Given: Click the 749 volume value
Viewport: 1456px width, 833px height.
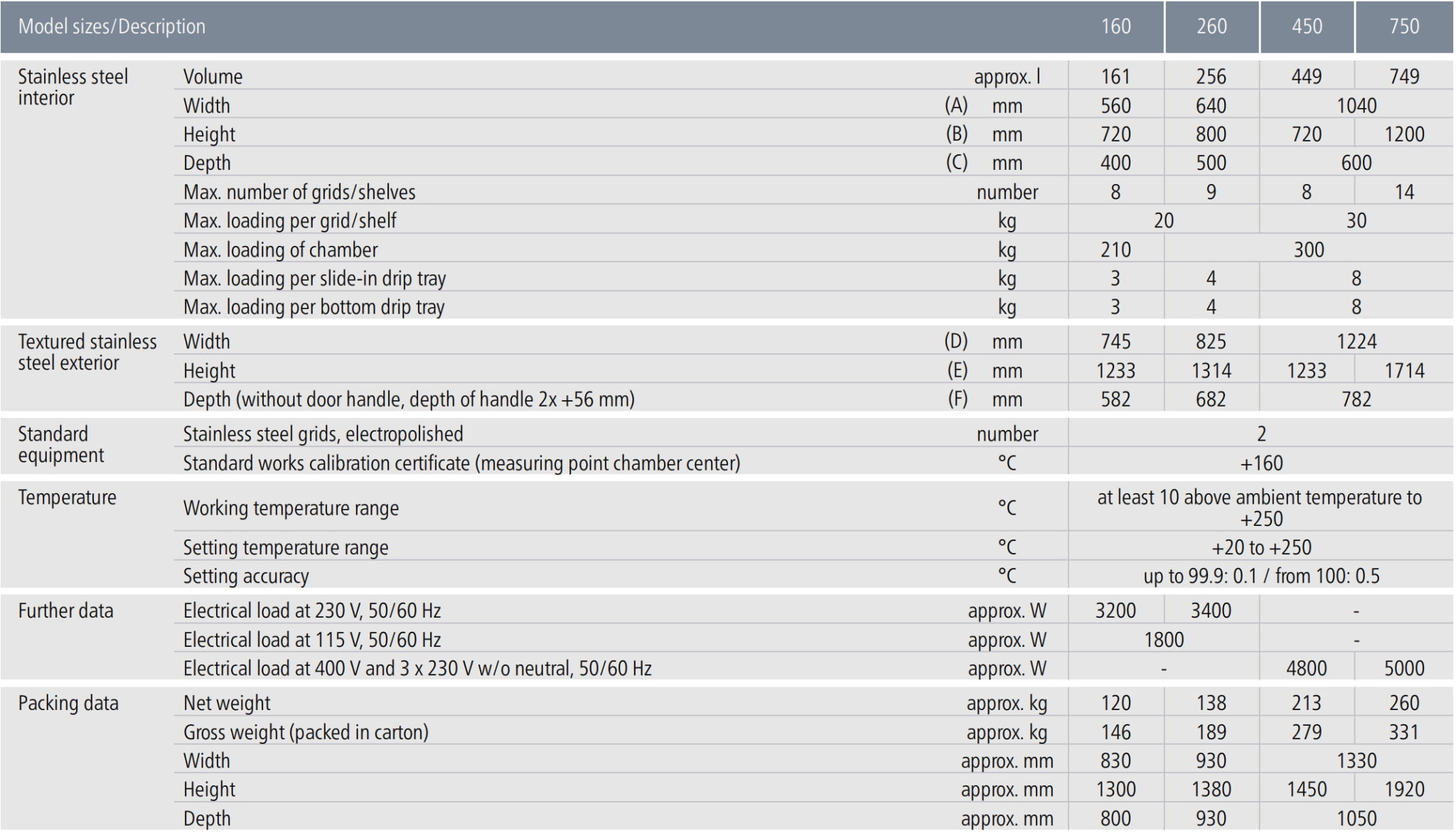Looking at the screenshot, I should click(1404, 76).
